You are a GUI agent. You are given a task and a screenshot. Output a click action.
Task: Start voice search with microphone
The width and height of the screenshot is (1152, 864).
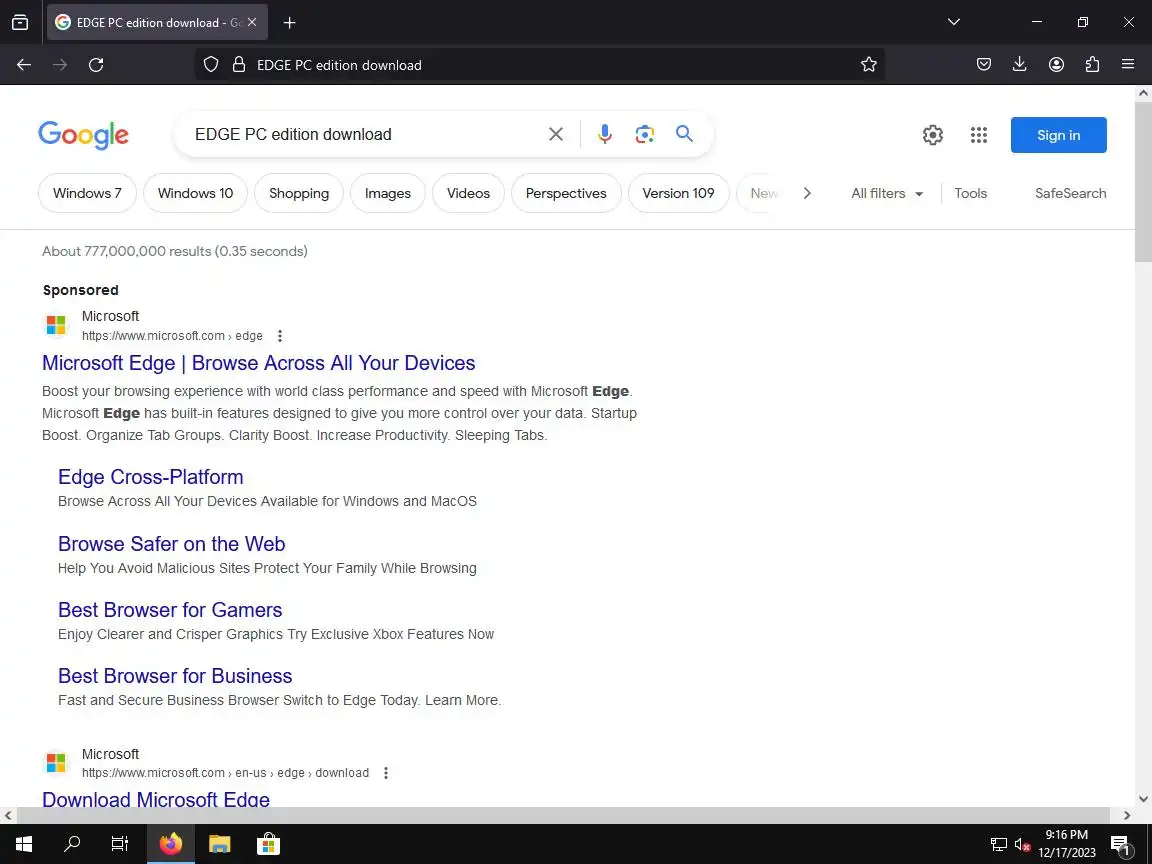click(x=605, y=134)
